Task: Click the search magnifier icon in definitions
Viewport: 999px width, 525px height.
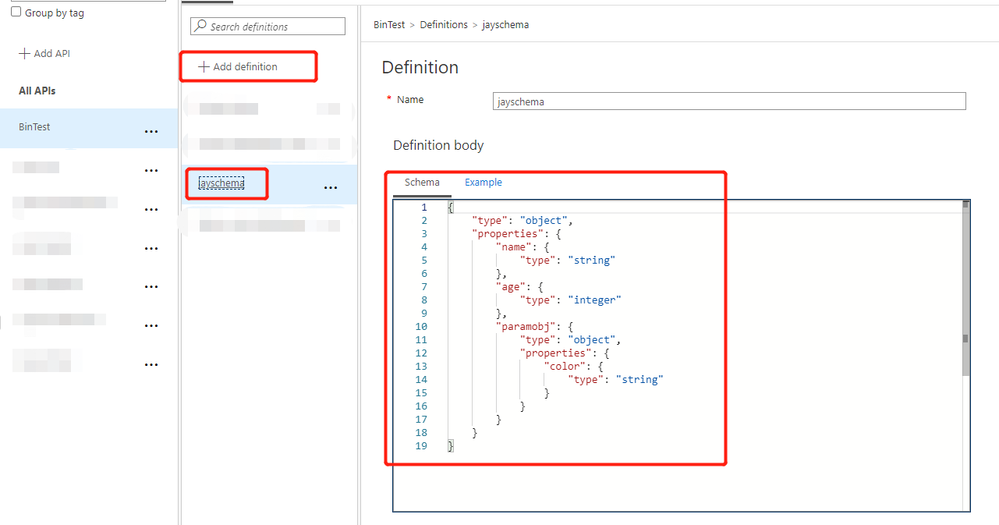Action: click(x=201, y=25)
